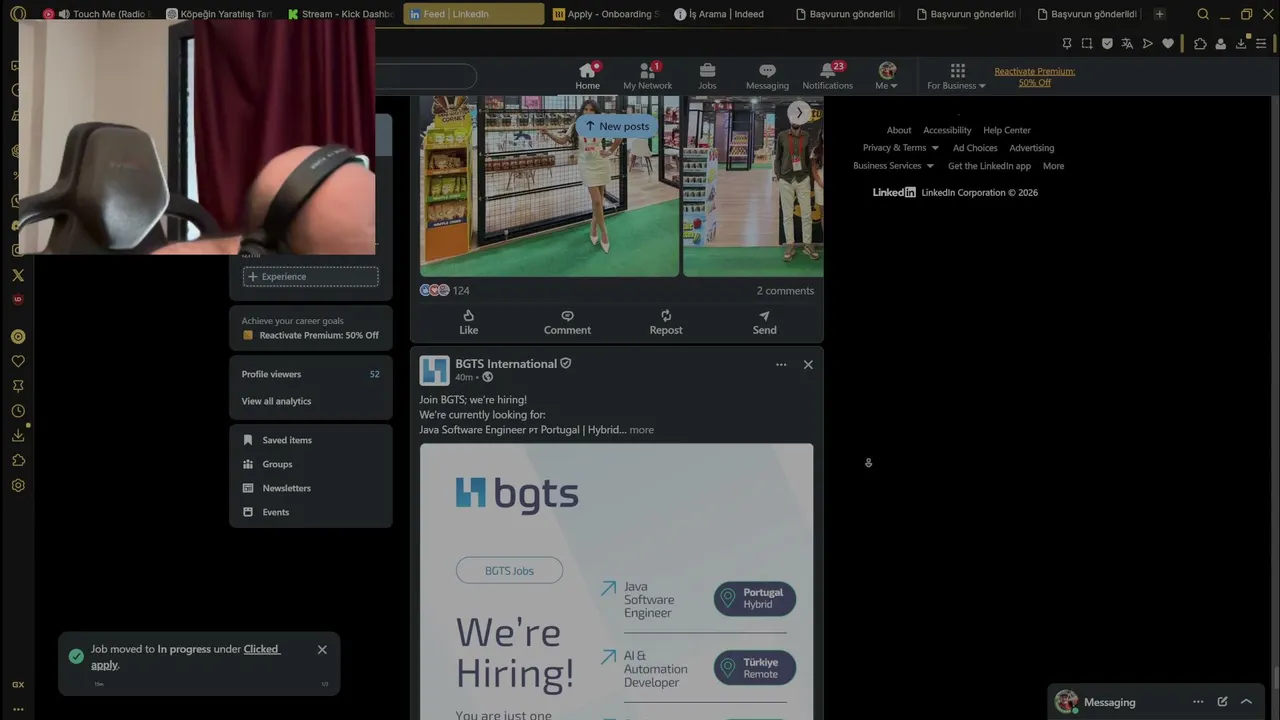Add Experience to profile
Screen dimensions: 1280x720
tap(311, 277)
